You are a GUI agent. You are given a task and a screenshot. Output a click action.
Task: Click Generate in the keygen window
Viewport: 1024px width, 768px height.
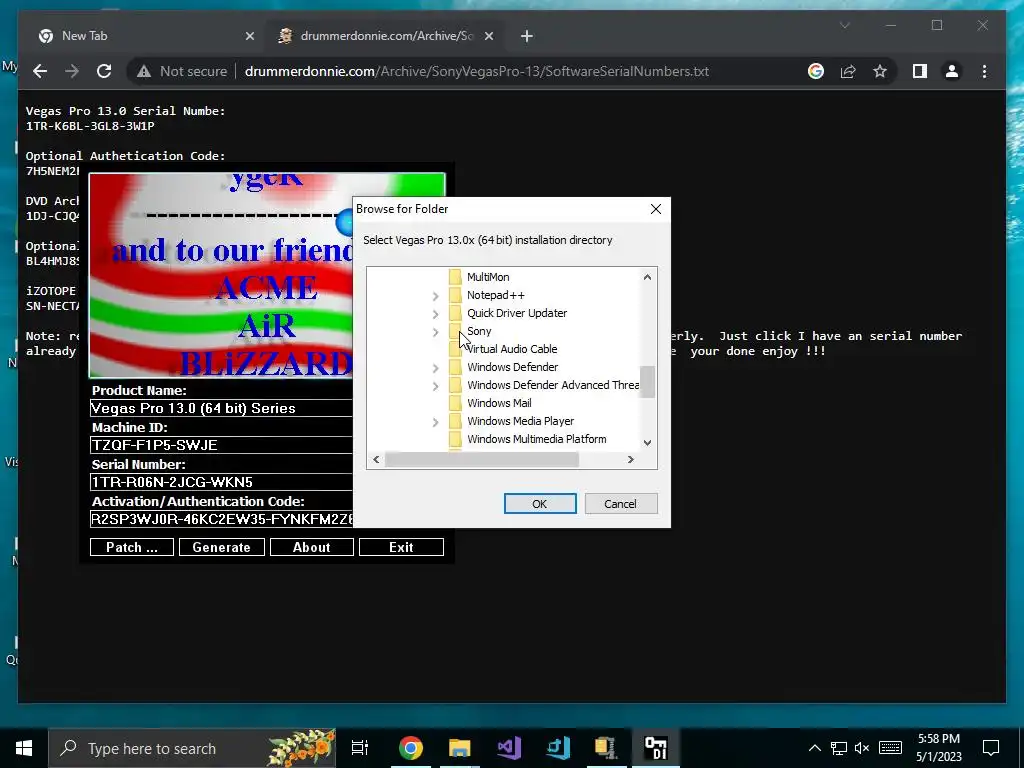pos(221,547)
